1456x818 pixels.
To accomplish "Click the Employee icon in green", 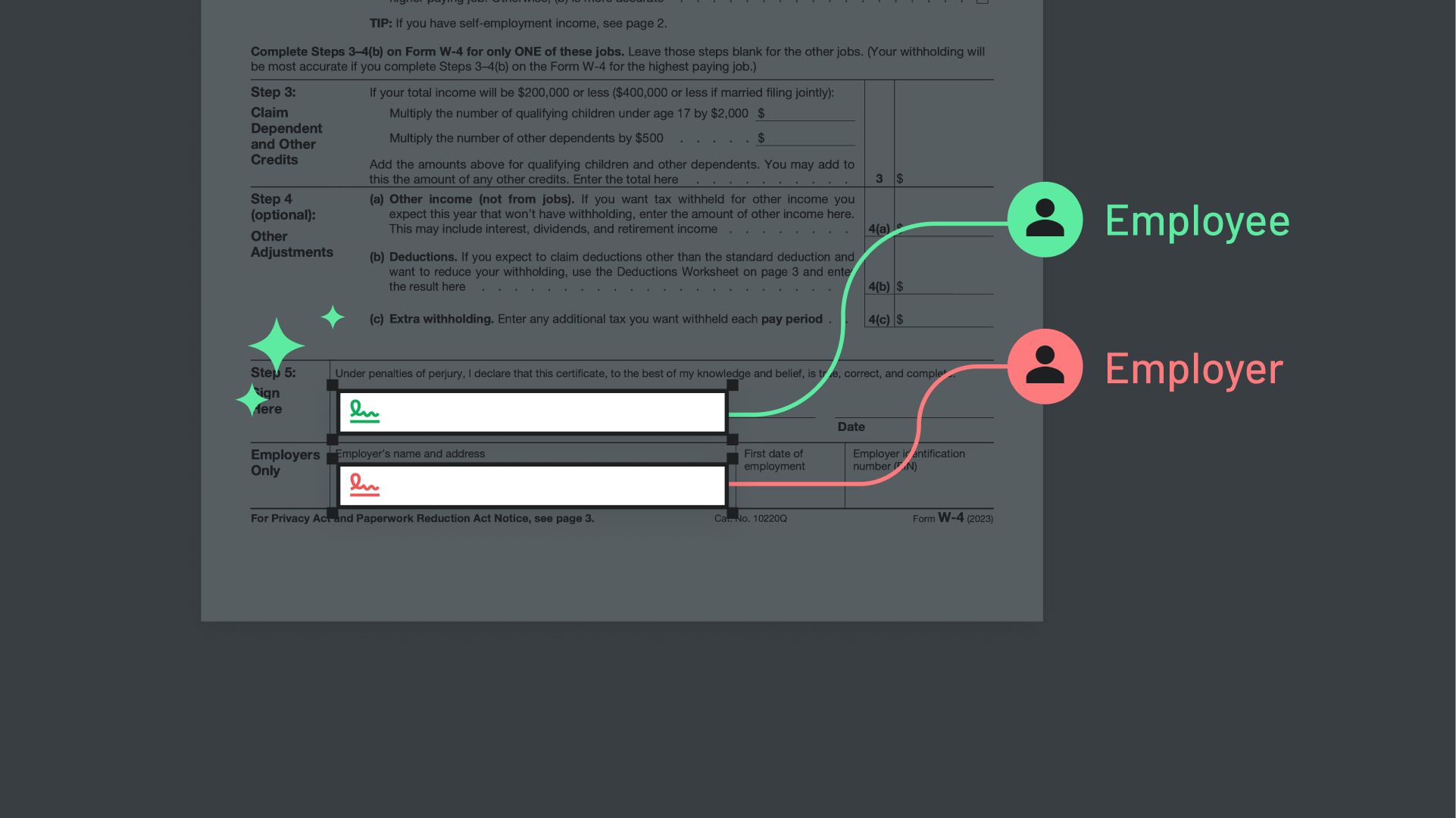I will (x=1044, y=220).
